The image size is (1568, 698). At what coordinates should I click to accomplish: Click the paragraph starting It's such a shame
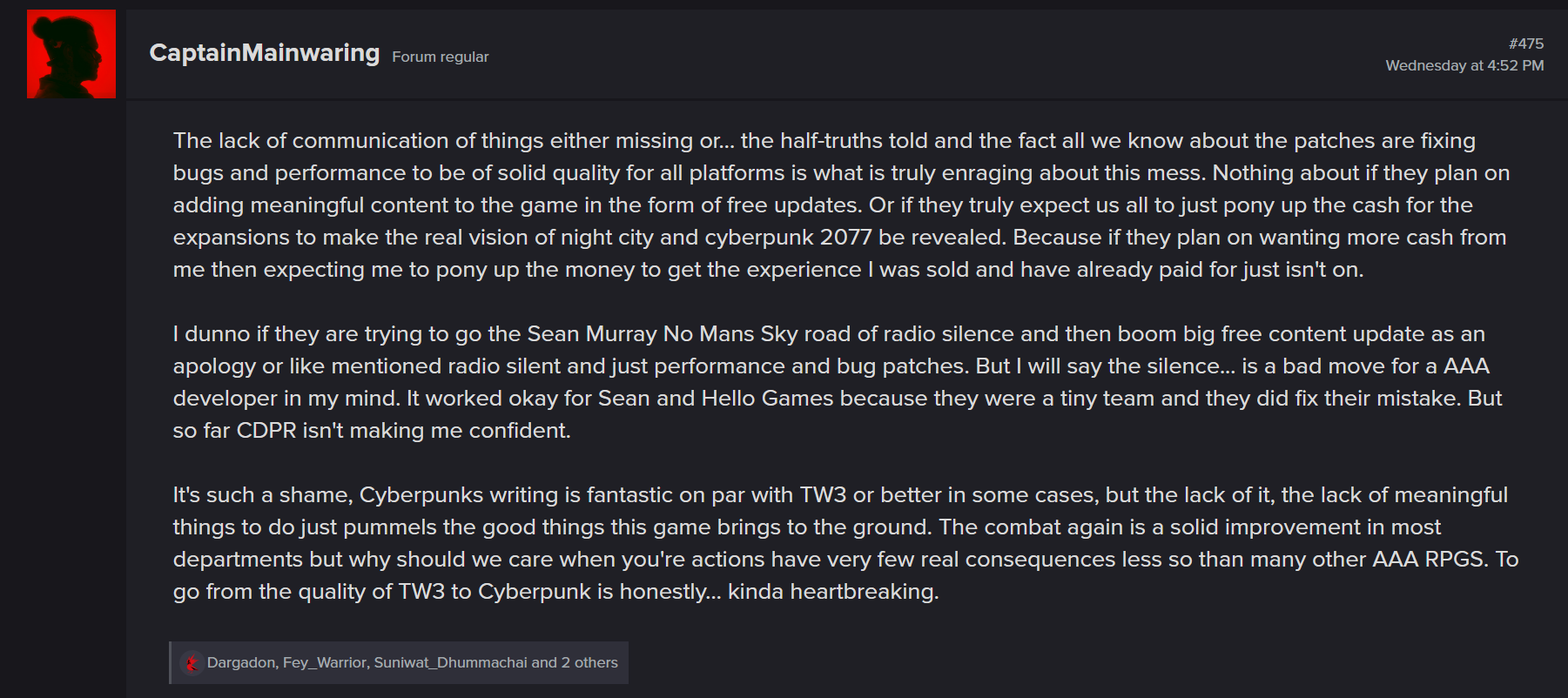click(x=845, y=543)
